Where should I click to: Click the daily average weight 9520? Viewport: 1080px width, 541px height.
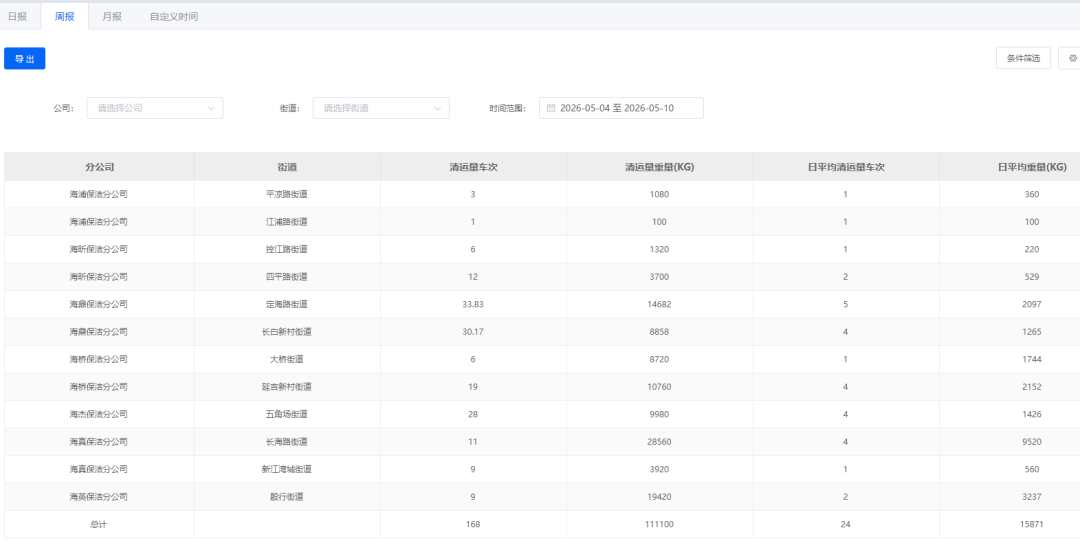click(1032, 441)
